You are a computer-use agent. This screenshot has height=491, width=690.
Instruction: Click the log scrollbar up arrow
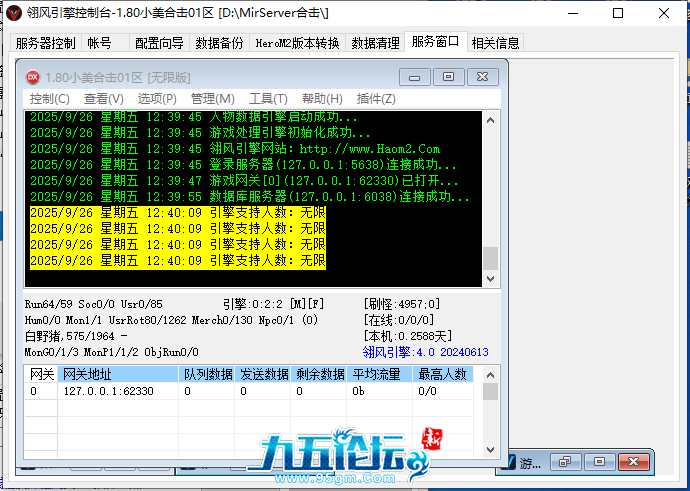click(490, 120)
